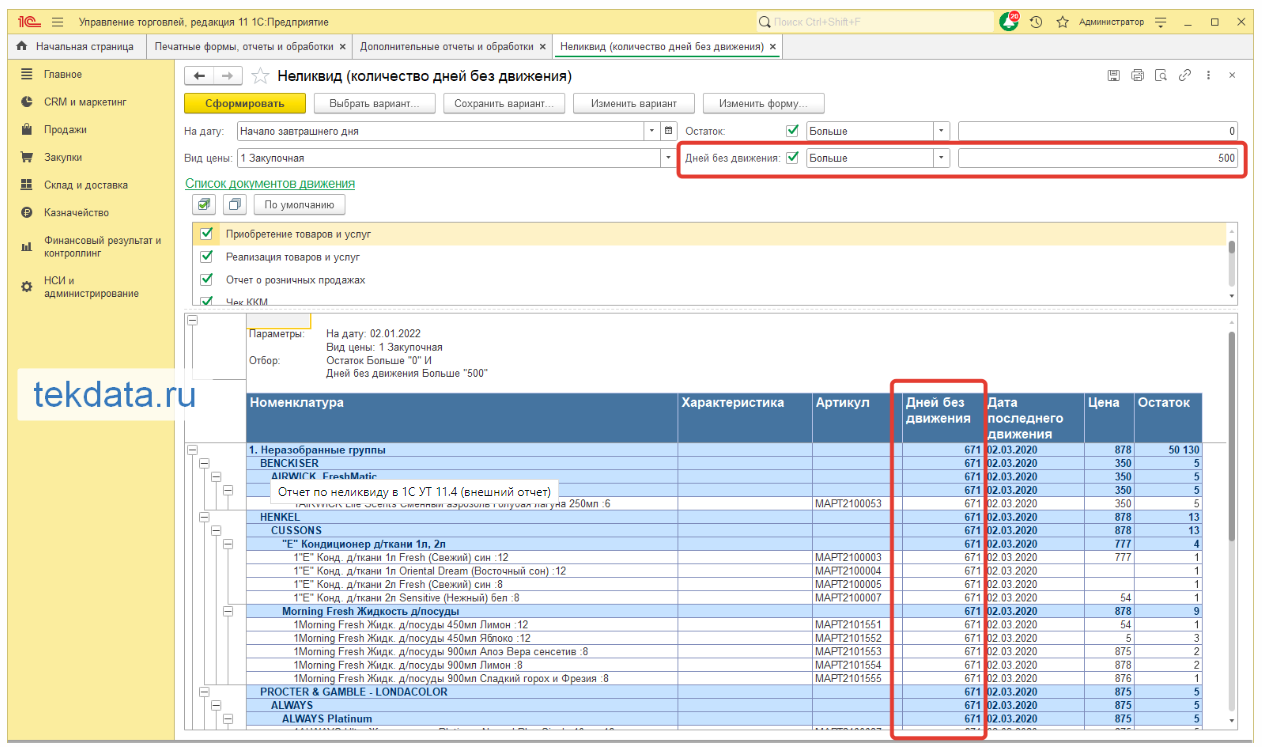Collapse the CUSSONS group

(x=216, y=530)
